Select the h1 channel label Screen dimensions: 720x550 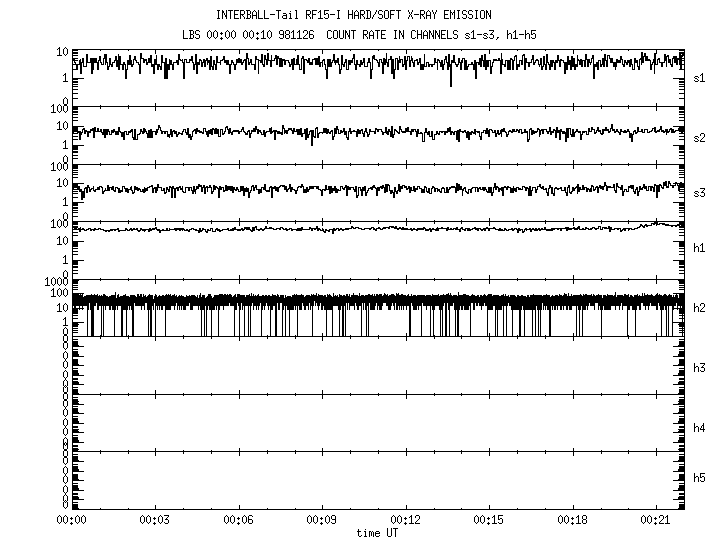tap(700, 248)
